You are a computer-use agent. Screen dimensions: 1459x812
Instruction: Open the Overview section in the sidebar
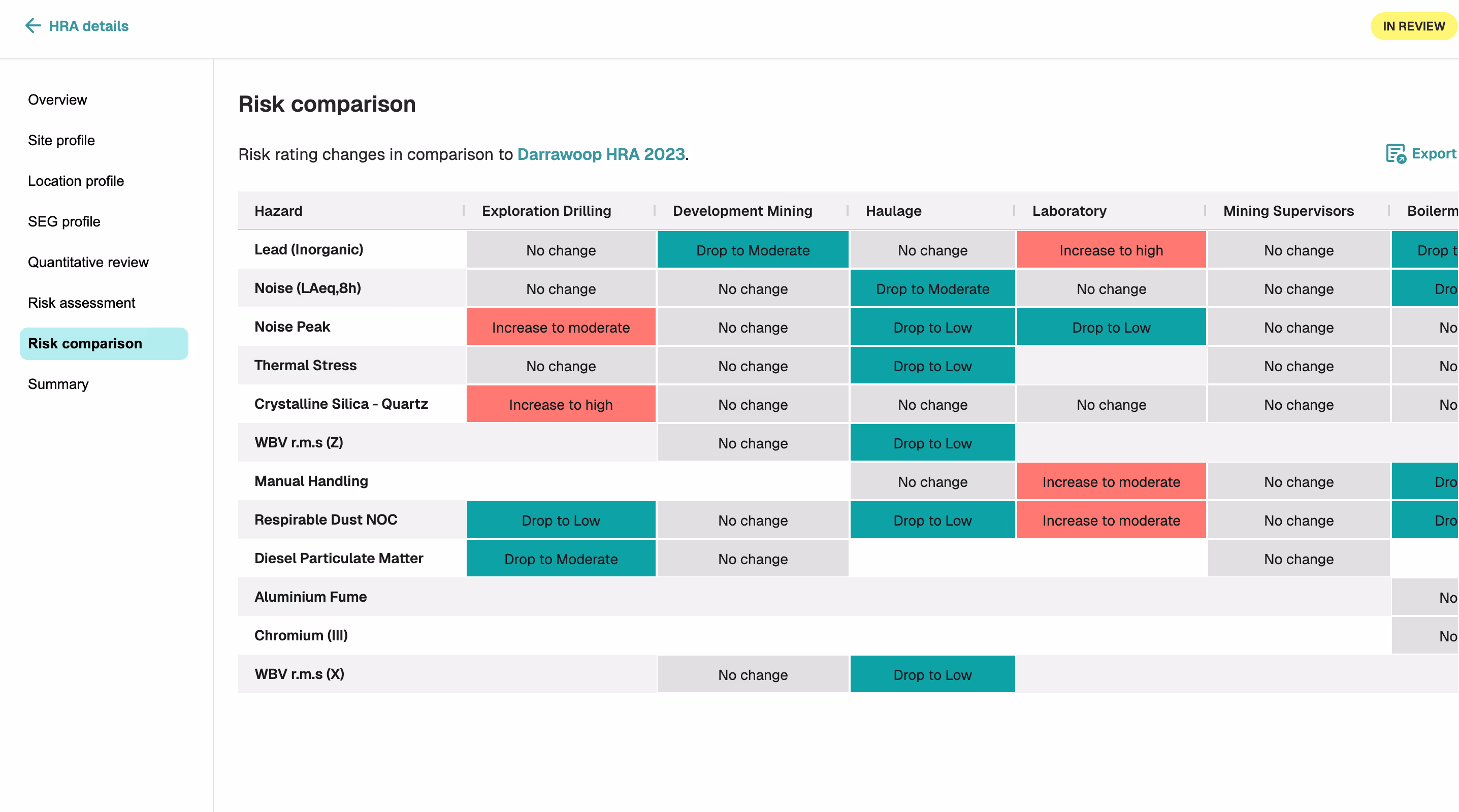click(x=57, y=100)
